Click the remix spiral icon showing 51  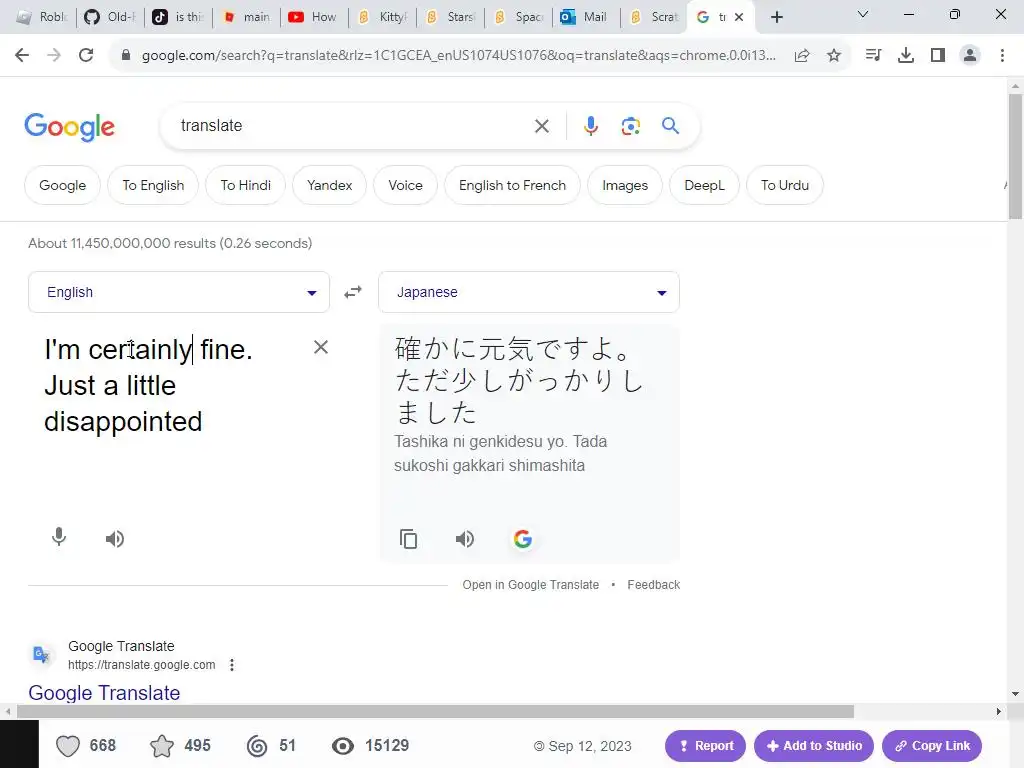point(257,746)
